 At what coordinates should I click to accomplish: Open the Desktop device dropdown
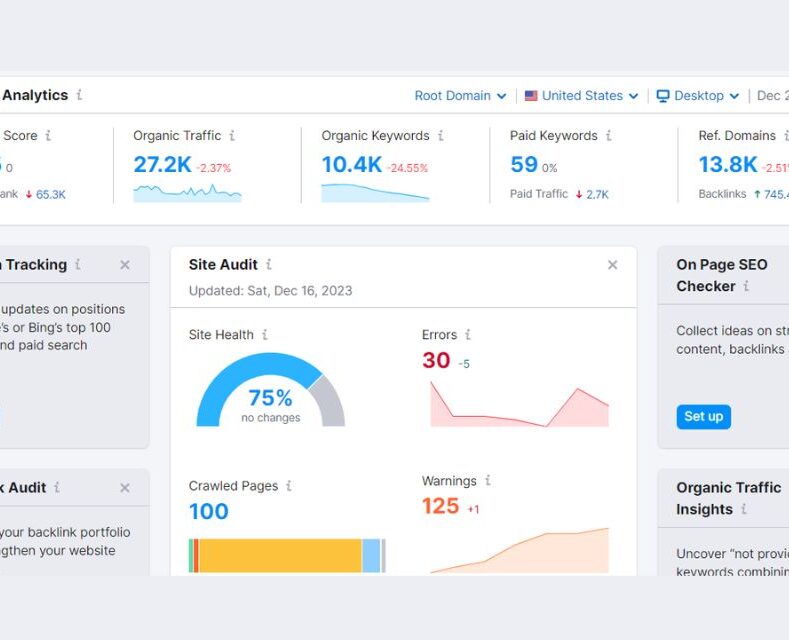click(x=698, y=96)
